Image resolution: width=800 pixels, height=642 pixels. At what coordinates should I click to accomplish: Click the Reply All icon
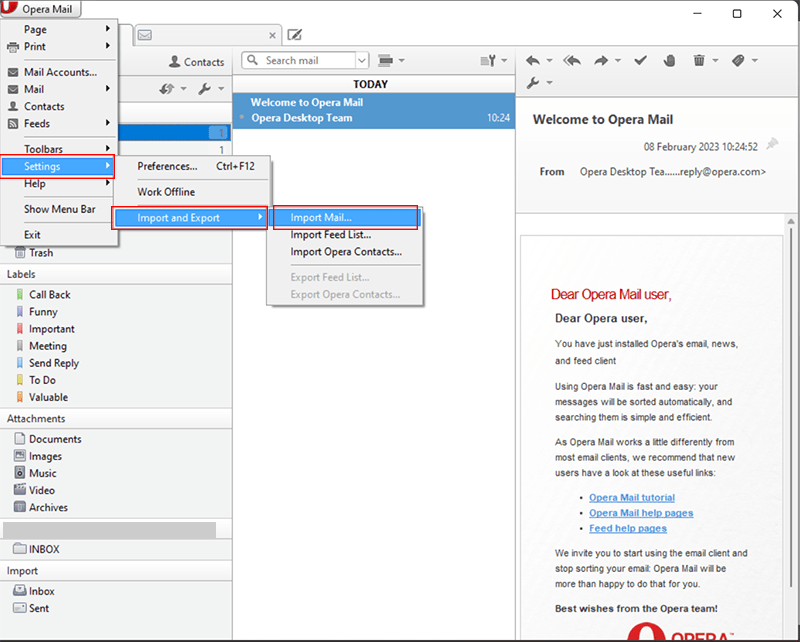[571, 60]
